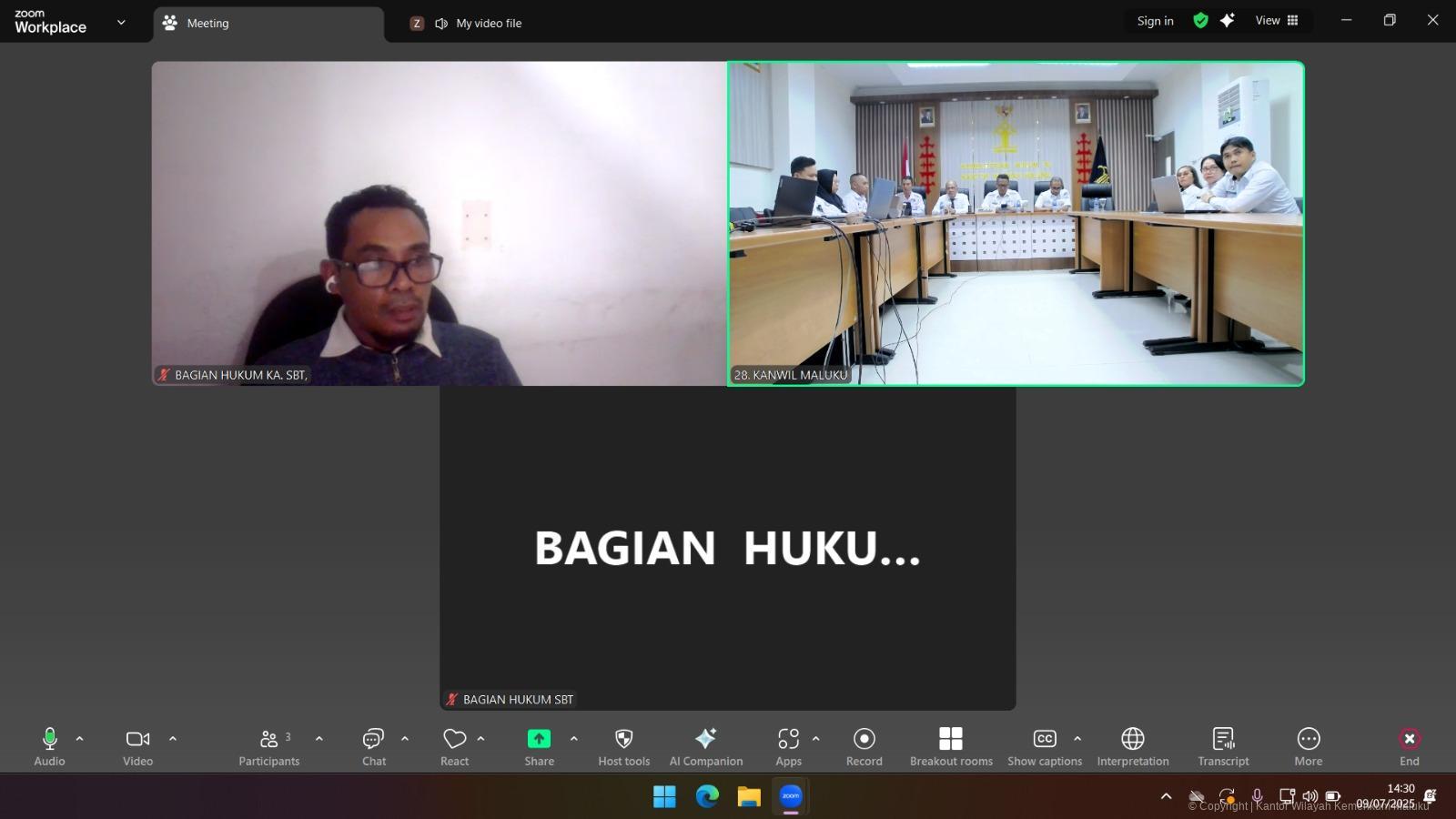Select the 28. KANWIL MALUKU video tile
Screen dimensions: 1456x819
[1015, 223]
